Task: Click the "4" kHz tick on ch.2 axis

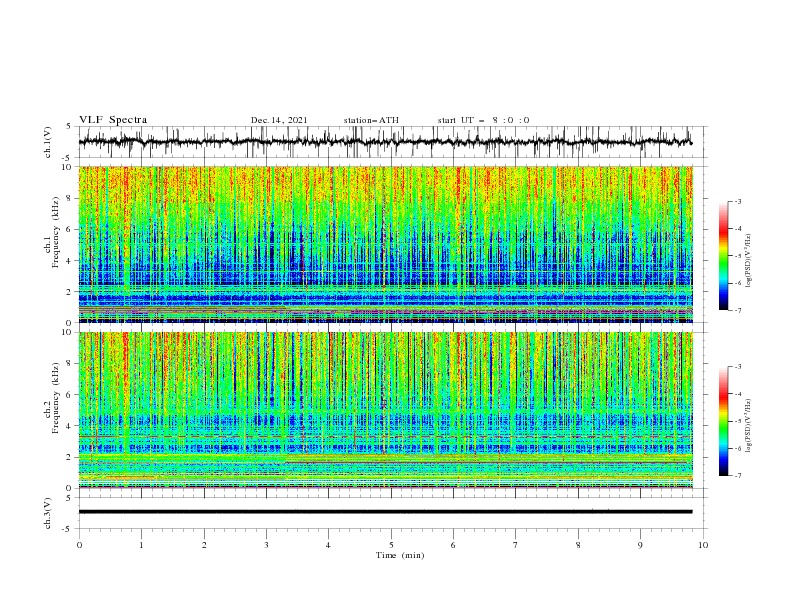Action: tap(71, 426)
